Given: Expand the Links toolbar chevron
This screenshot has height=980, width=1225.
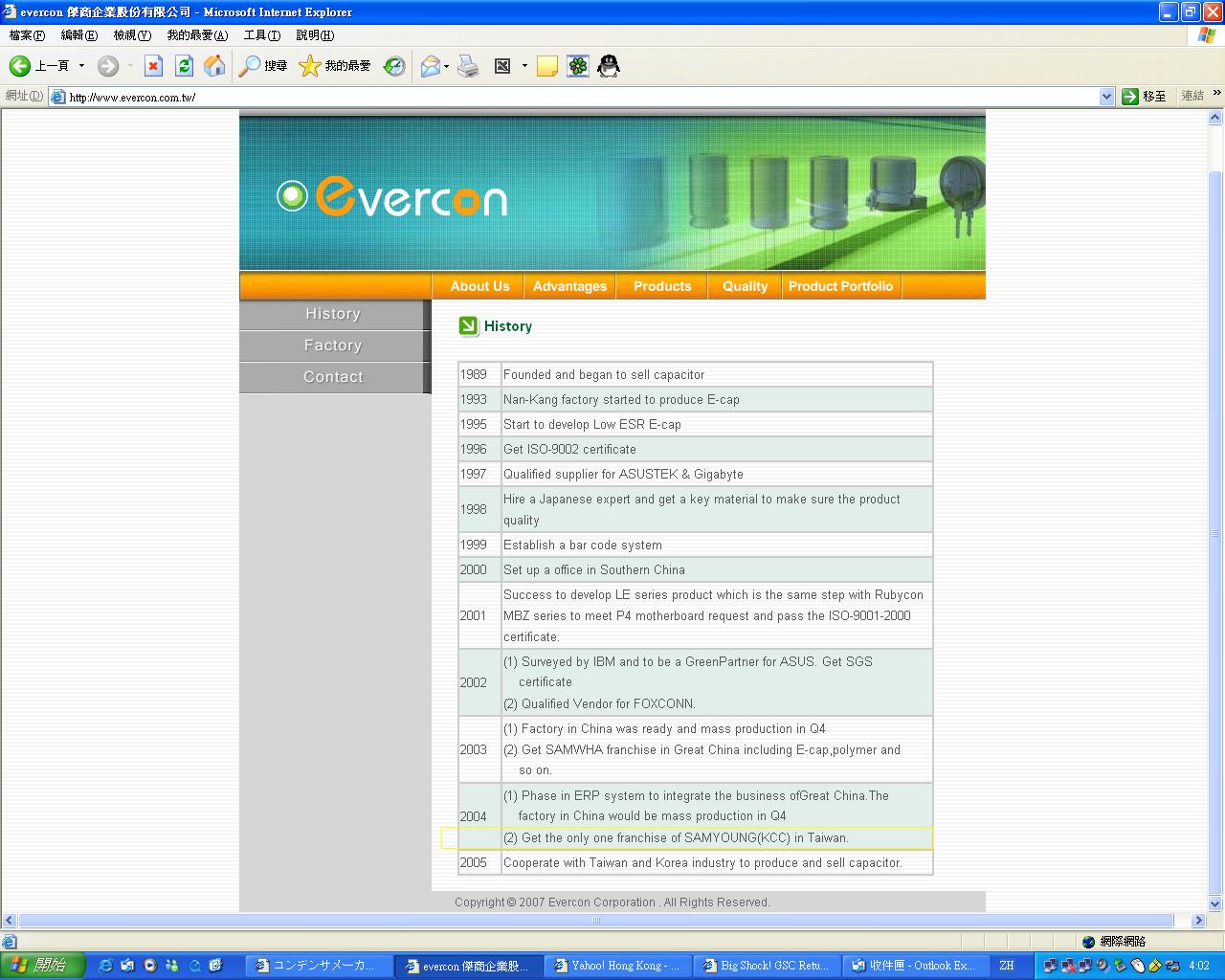Looking at the screenshot, I should 1216,94.
